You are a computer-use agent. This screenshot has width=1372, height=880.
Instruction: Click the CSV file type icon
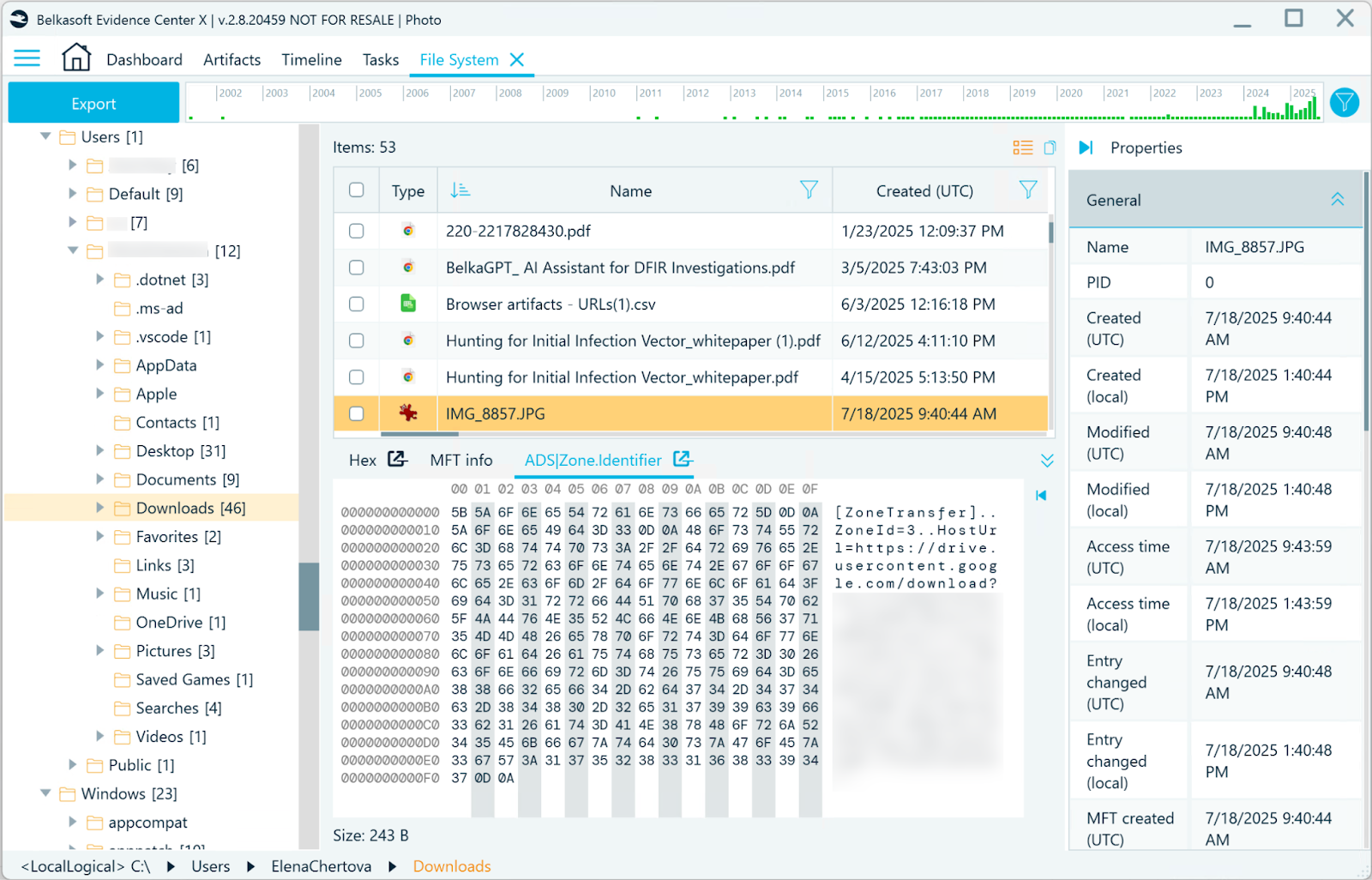[408, 303]
